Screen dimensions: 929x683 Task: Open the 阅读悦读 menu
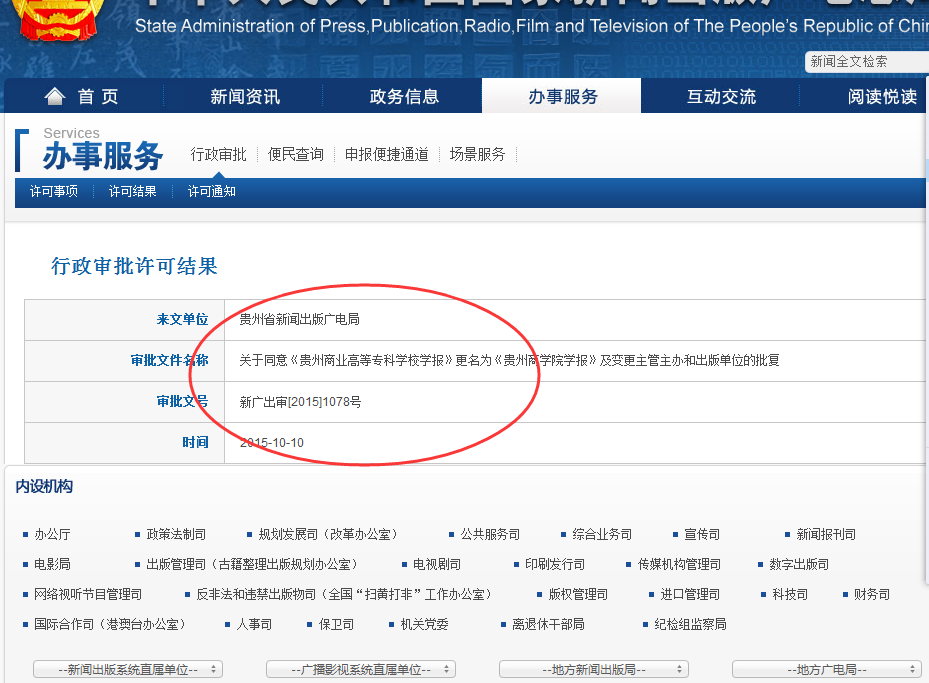882,97
